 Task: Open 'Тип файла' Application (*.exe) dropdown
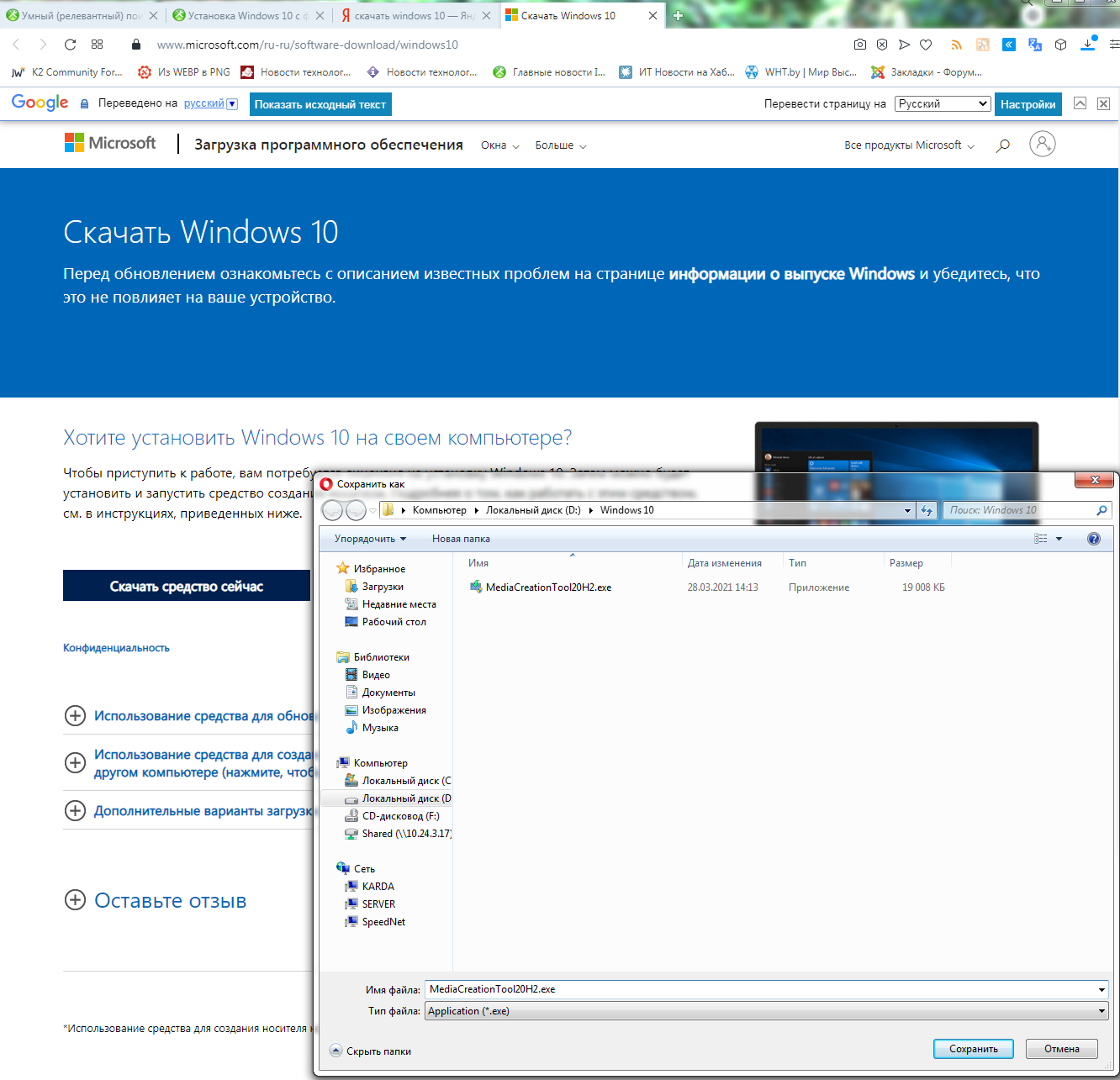[x=767, y=1011]
